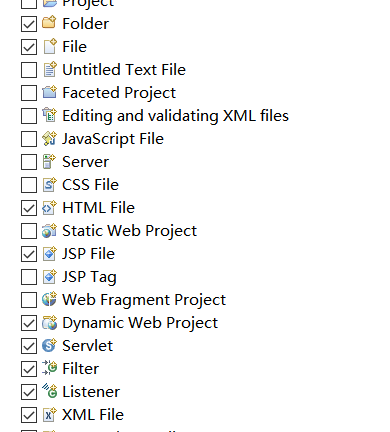Screen dimensions: 390x432
Task: Select Editing and validating XML files item
Action: click(x=175, y=116)
